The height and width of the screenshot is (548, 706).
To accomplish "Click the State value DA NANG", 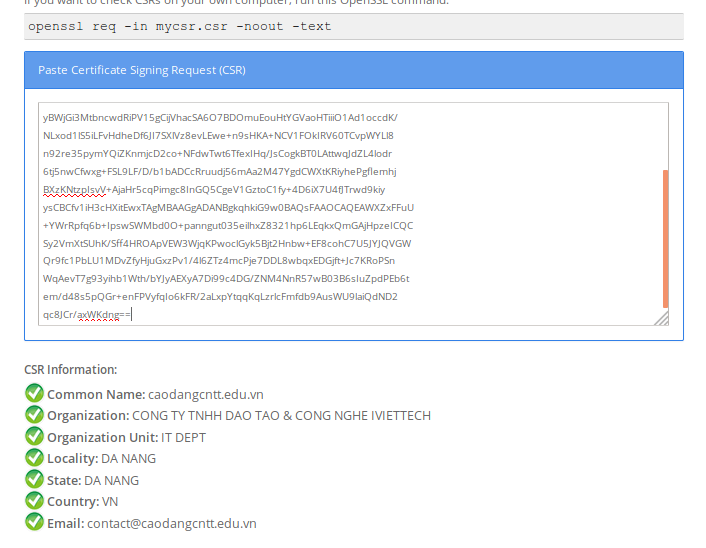I will coord(111,481).
